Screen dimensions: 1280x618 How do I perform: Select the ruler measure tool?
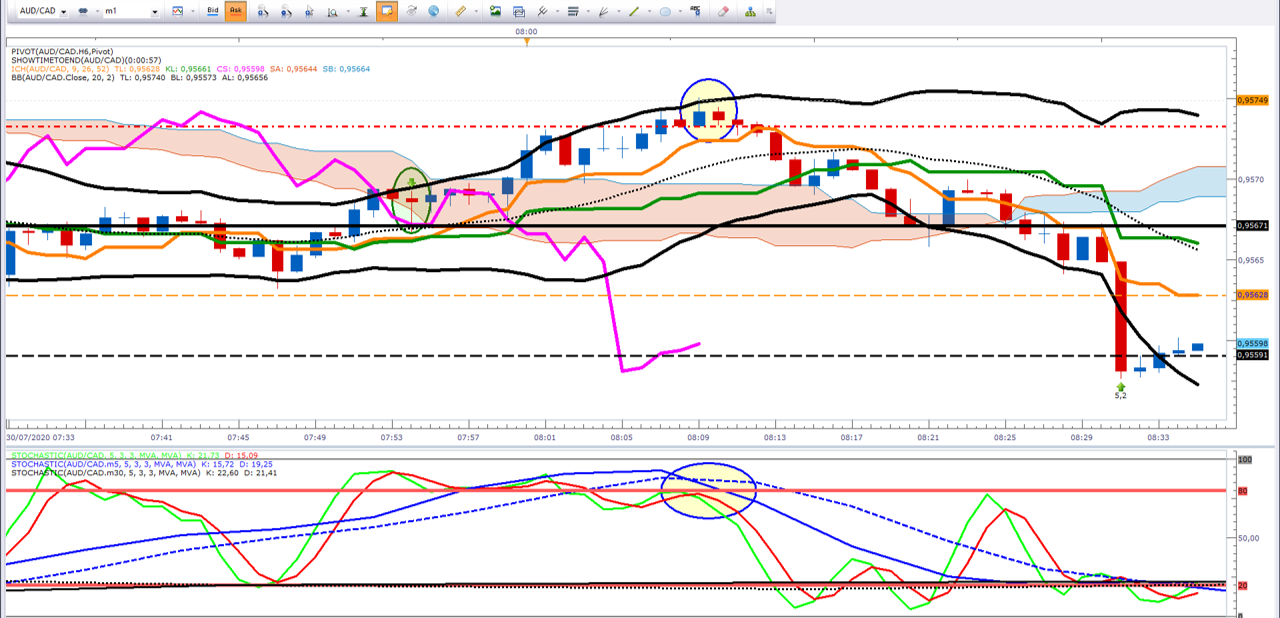coord(461,11)
